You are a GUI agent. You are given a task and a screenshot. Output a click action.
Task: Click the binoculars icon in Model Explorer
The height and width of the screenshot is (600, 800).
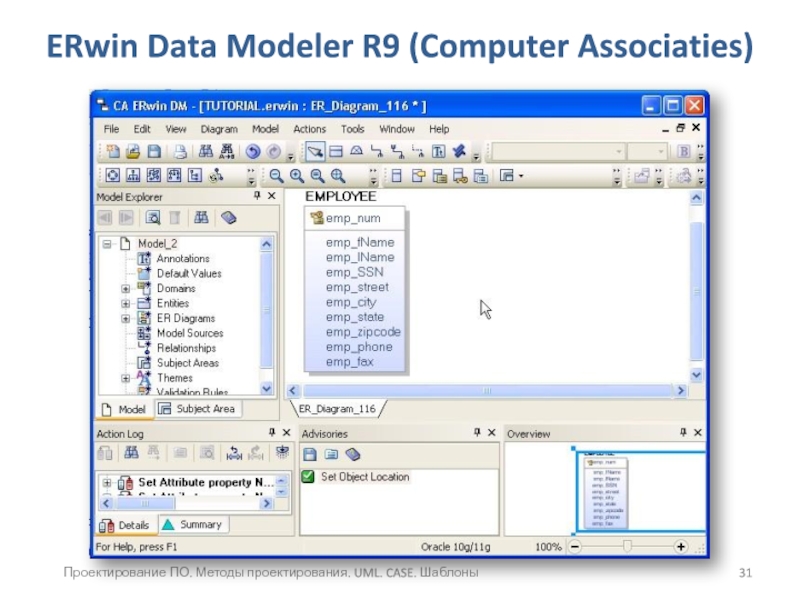pyautogui.click(x=201, y=218)
